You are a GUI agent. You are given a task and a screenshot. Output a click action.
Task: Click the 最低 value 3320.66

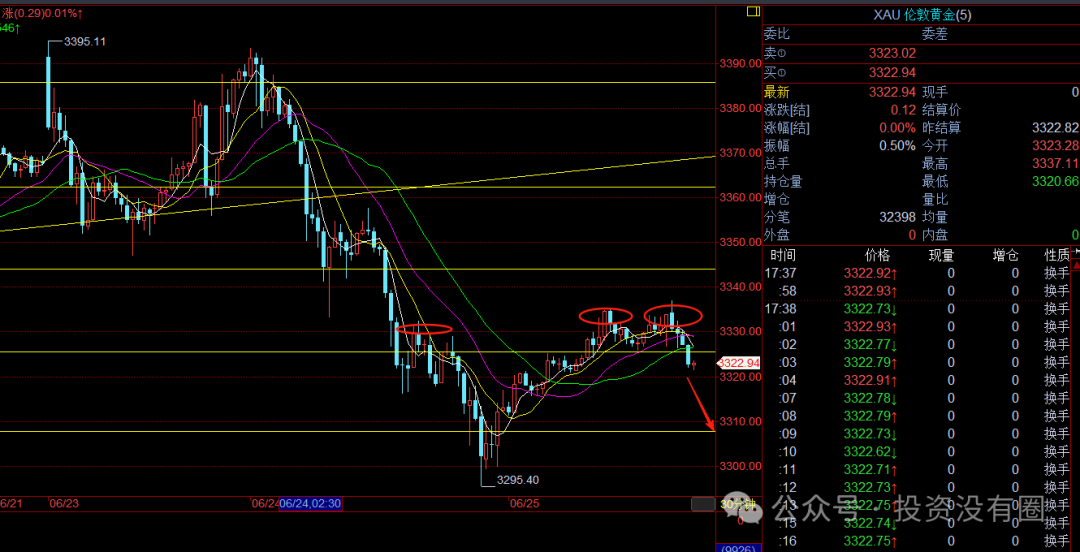click(1055, 181)
